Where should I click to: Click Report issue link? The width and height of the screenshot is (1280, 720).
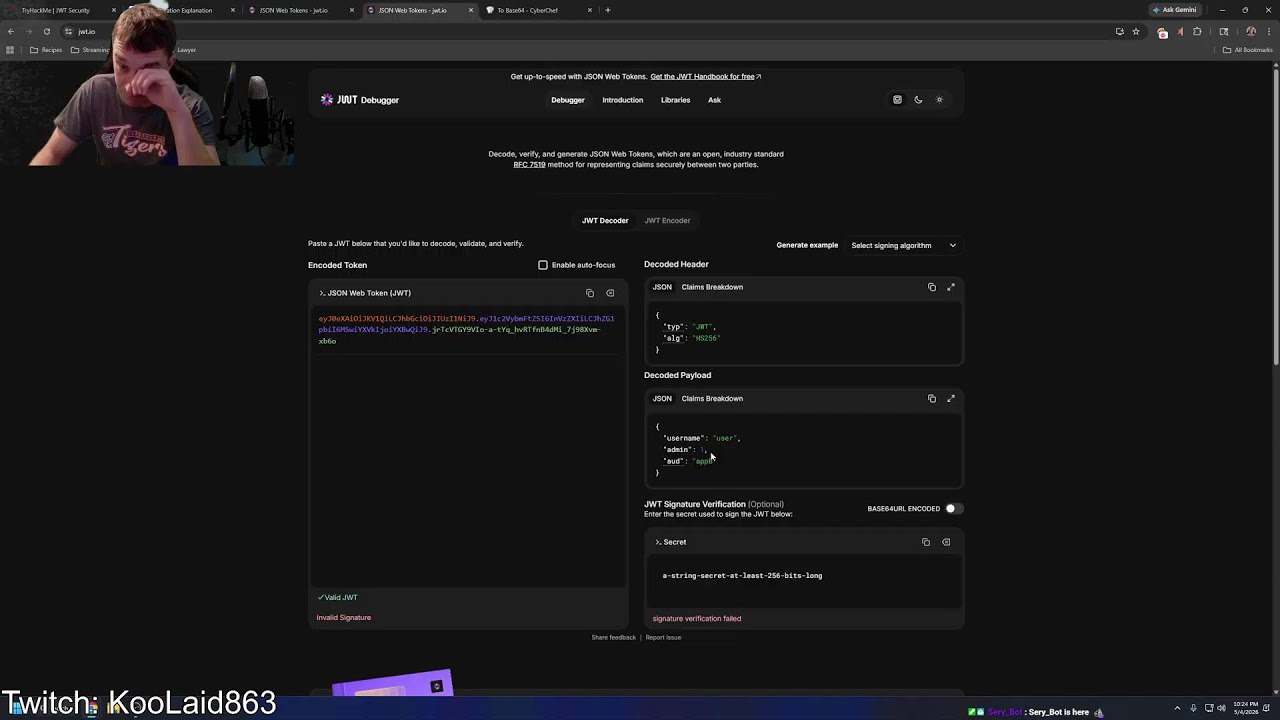tap(663, 637)
